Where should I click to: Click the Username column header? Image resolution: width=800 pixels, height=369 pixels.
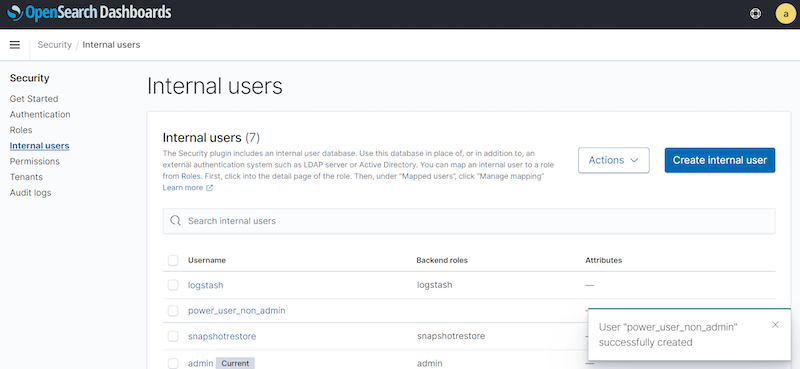(x=207, y=260)
